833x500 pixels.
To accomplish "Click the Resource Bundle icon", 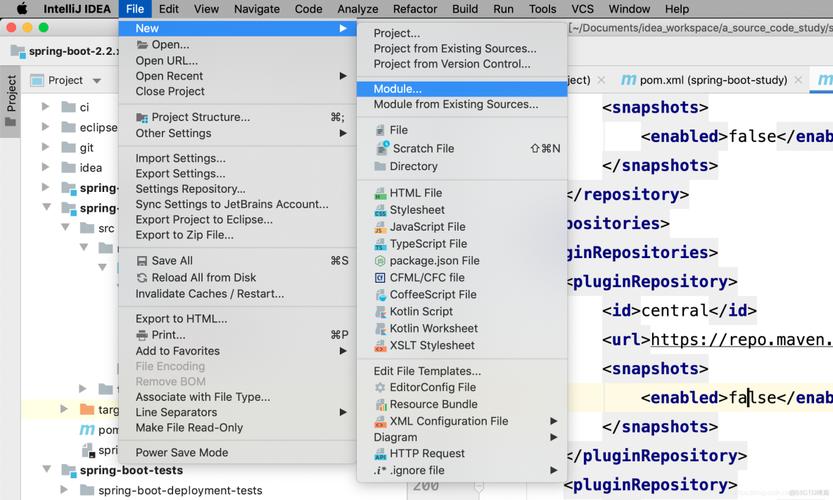I will point(381,405).
